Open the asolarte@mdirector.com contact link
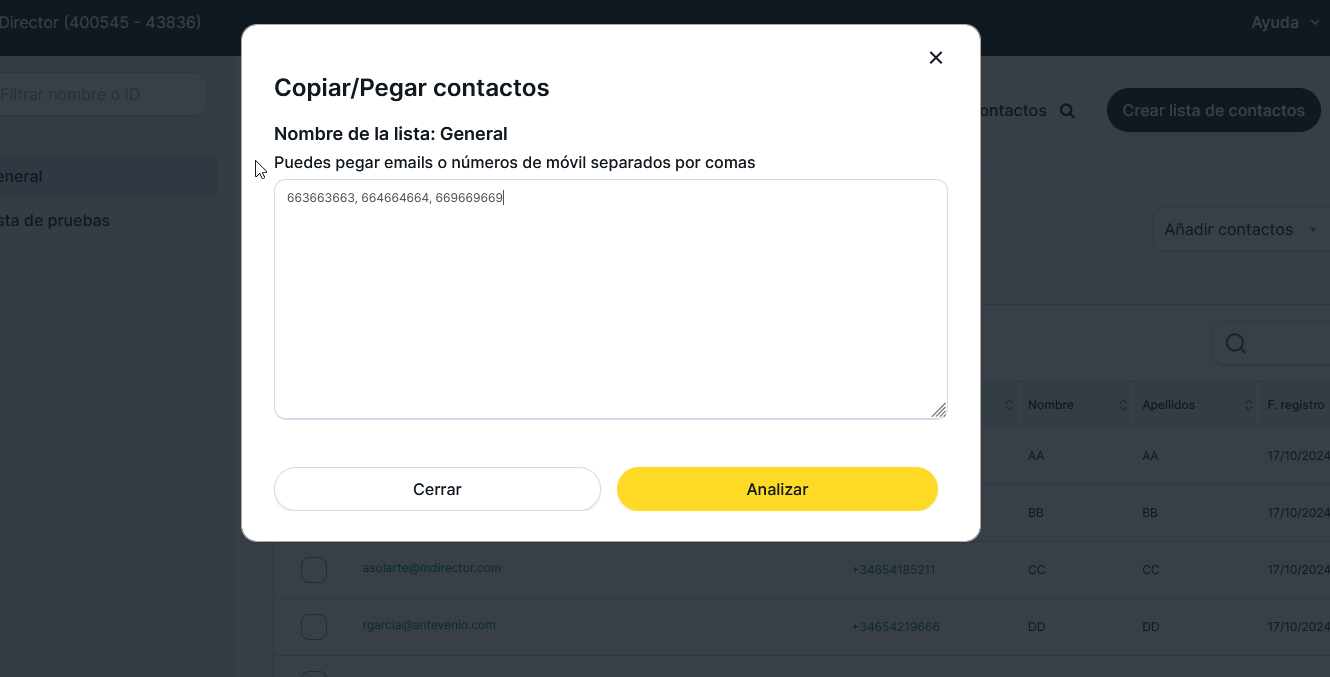Viewport: 1330px width, 677px height. (431, 568)
